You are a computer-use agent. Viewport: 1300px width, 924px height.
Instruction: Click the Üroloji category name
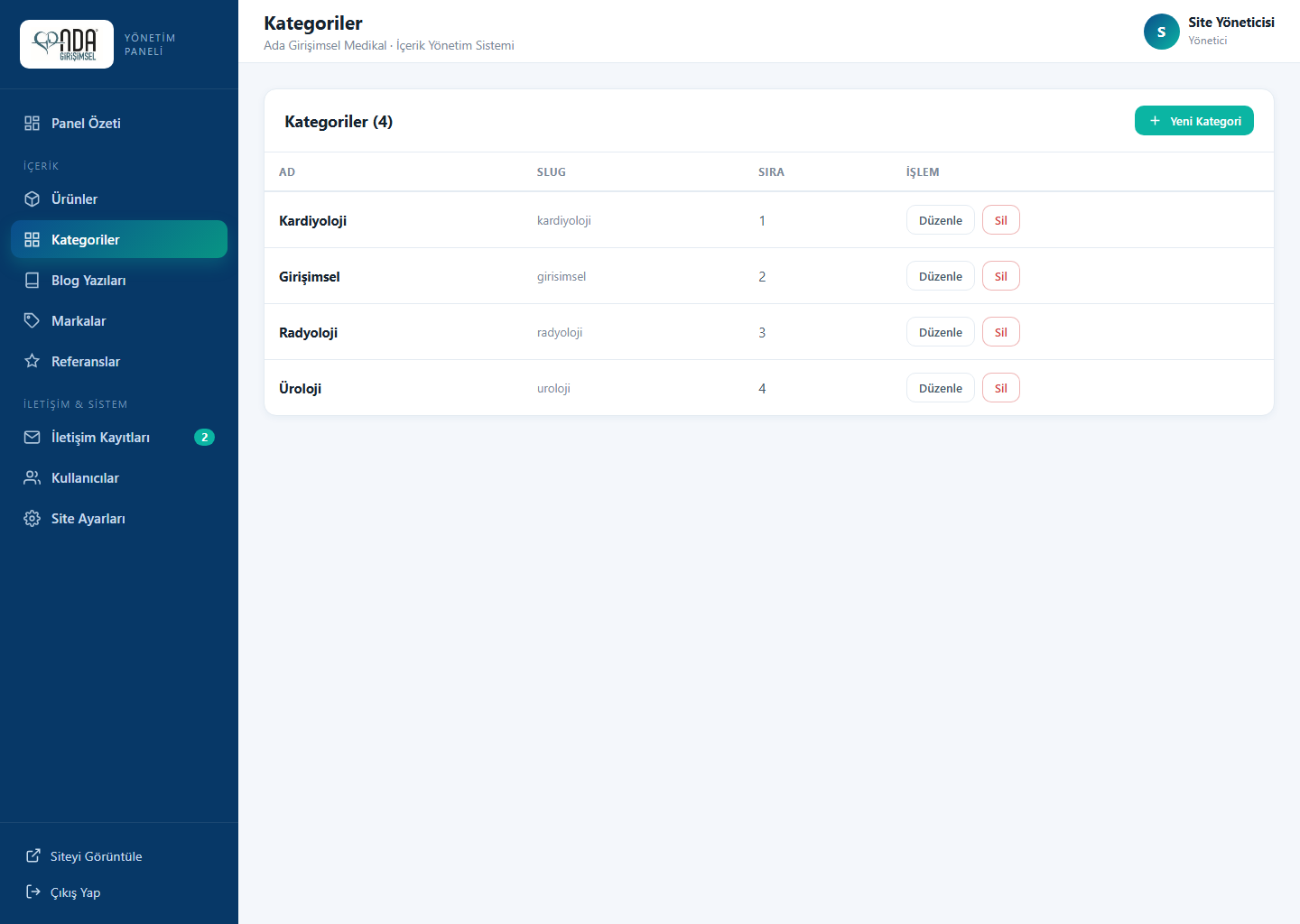point(300,389)
